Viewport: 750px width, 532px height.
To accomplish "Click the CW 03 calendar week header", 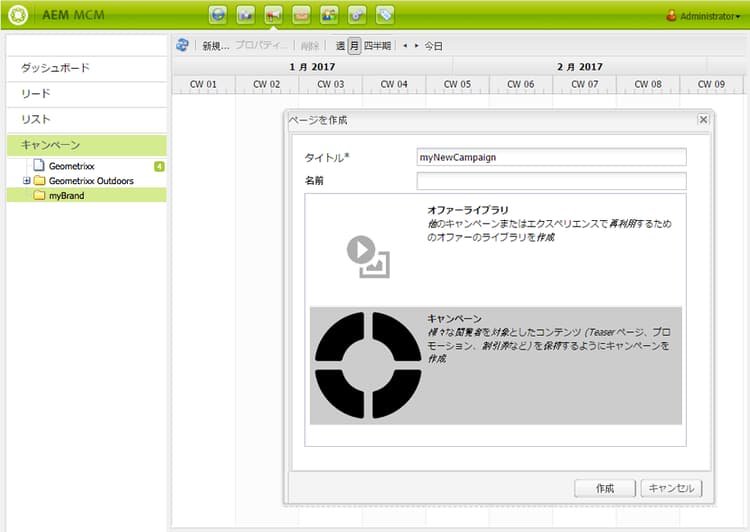I will pos(331,84).
